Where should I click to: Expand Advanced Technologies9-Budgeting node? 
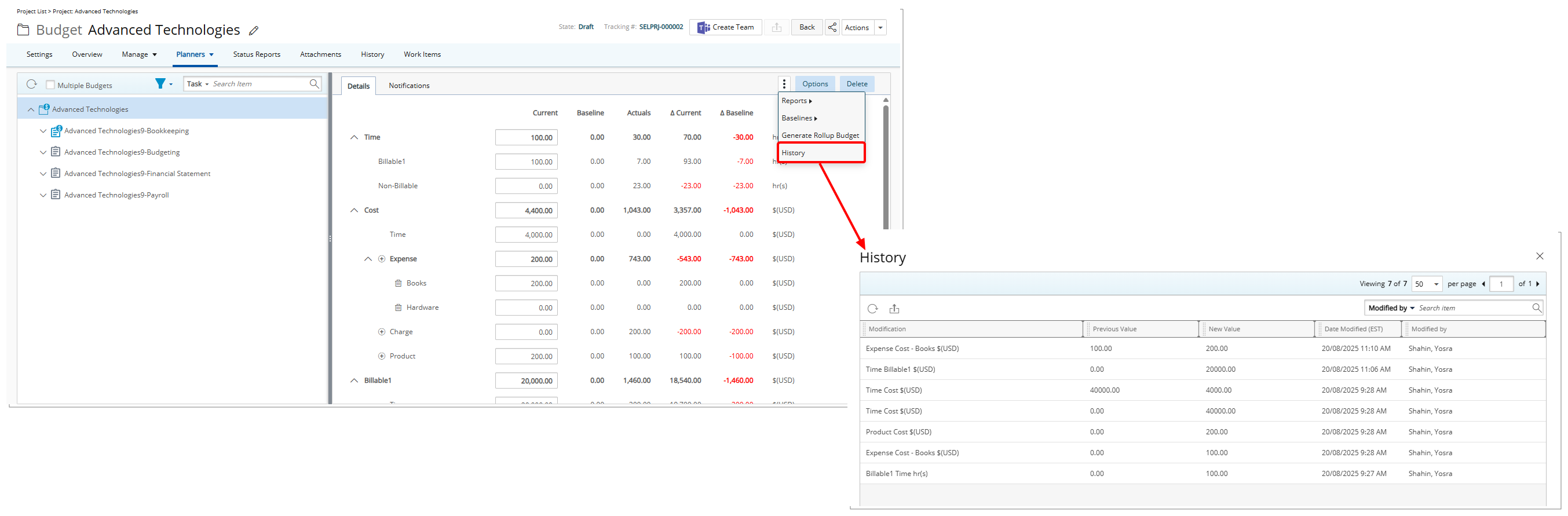pos(43,152)
